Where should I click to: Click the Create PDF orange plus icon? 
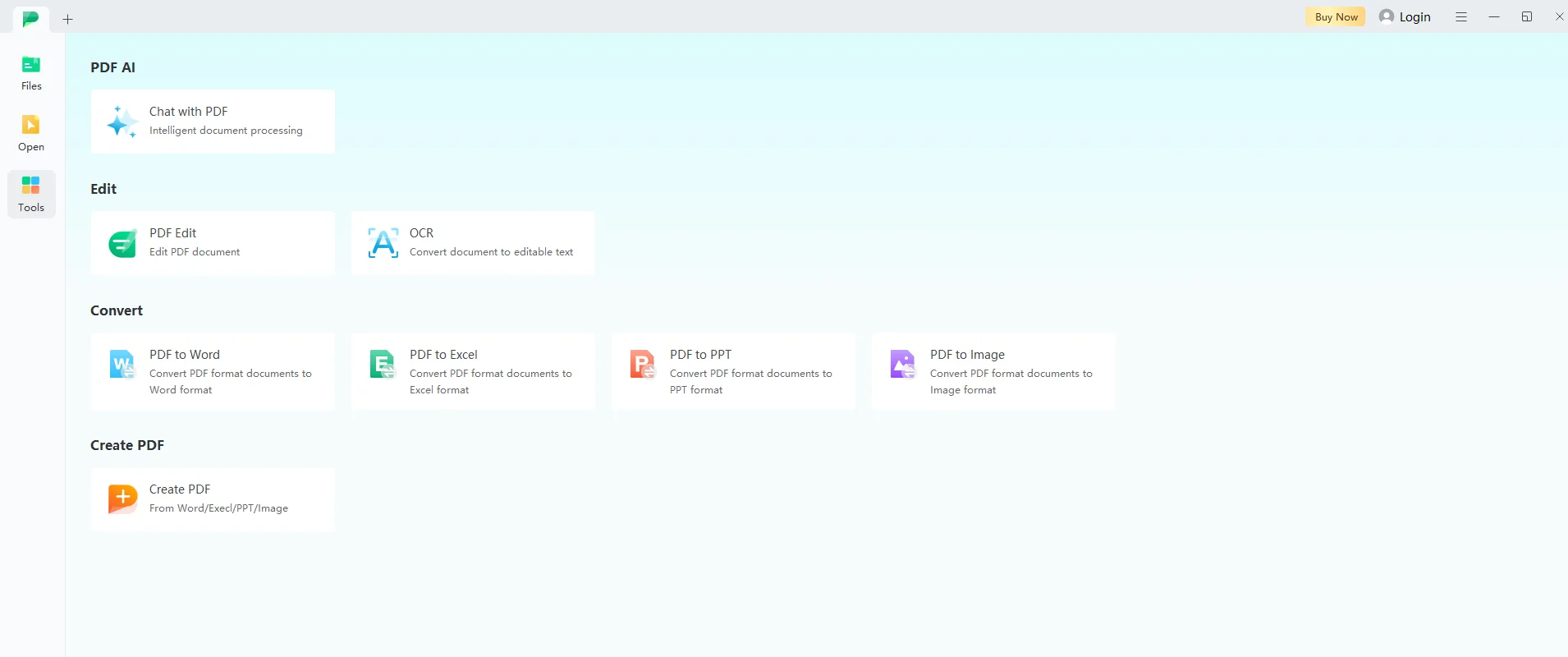pos(122,498)
